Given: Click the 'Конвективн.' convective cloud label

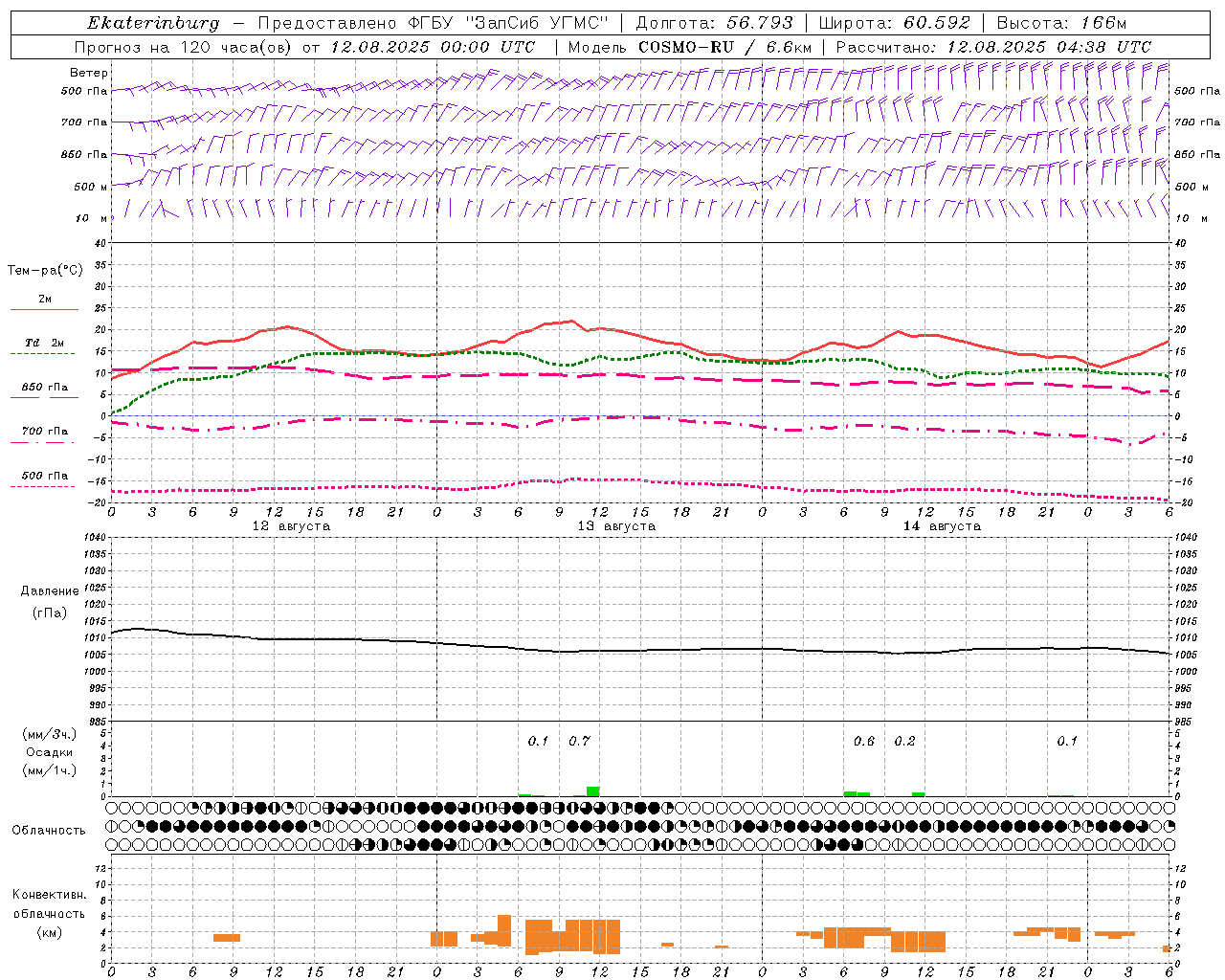Looking at the screenshot, I should click(49, 895).
